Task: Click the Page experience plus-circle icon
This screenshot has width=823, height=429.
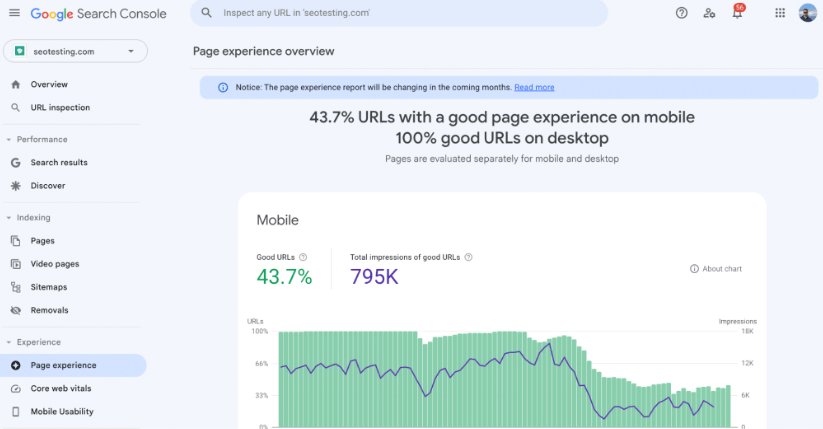Action: tap(16, 365)
